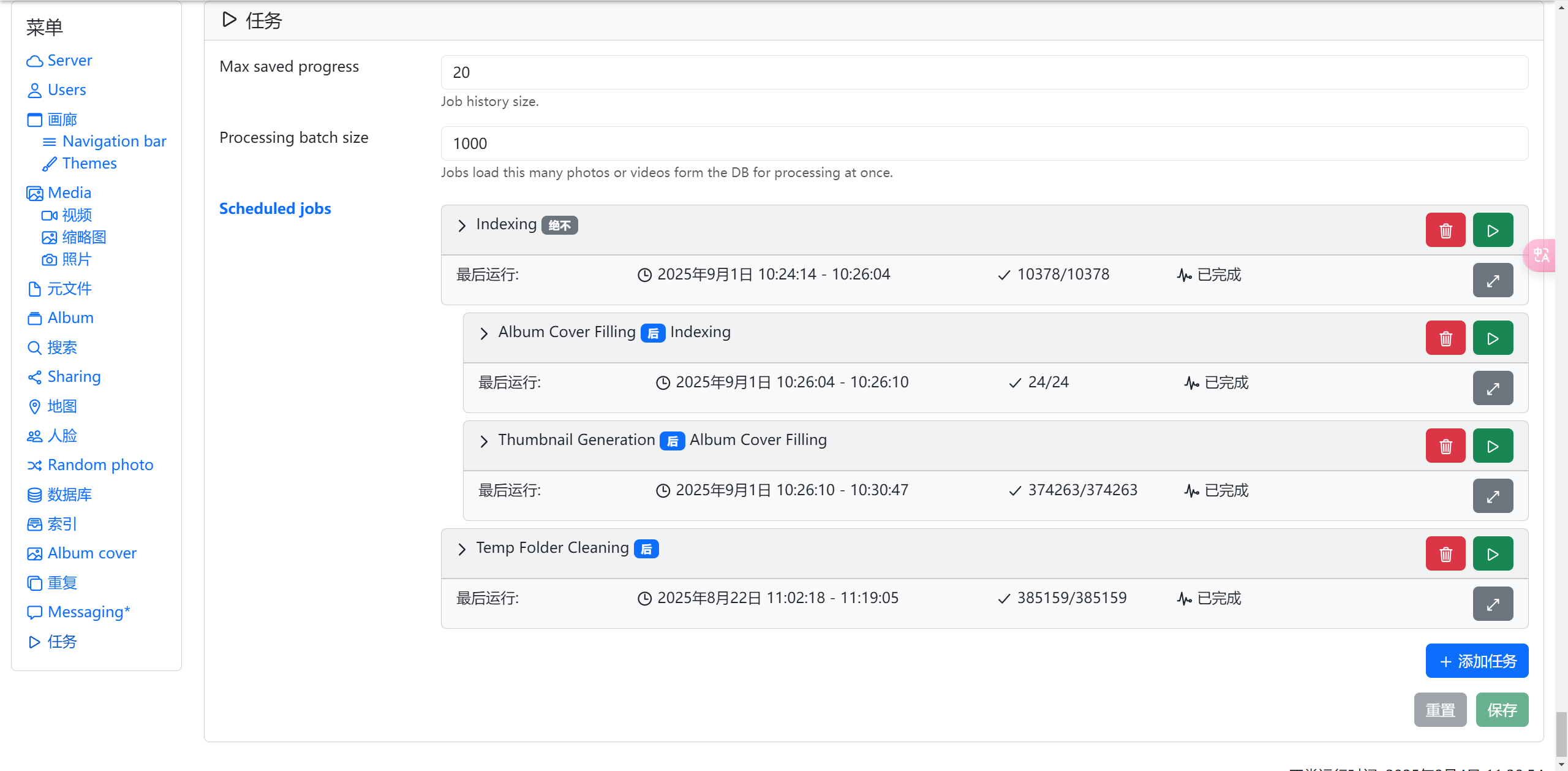Expand Temp Folder Cleaning job settings
The height and width of the screenshot is (771, 1568).
pos(462,549)
